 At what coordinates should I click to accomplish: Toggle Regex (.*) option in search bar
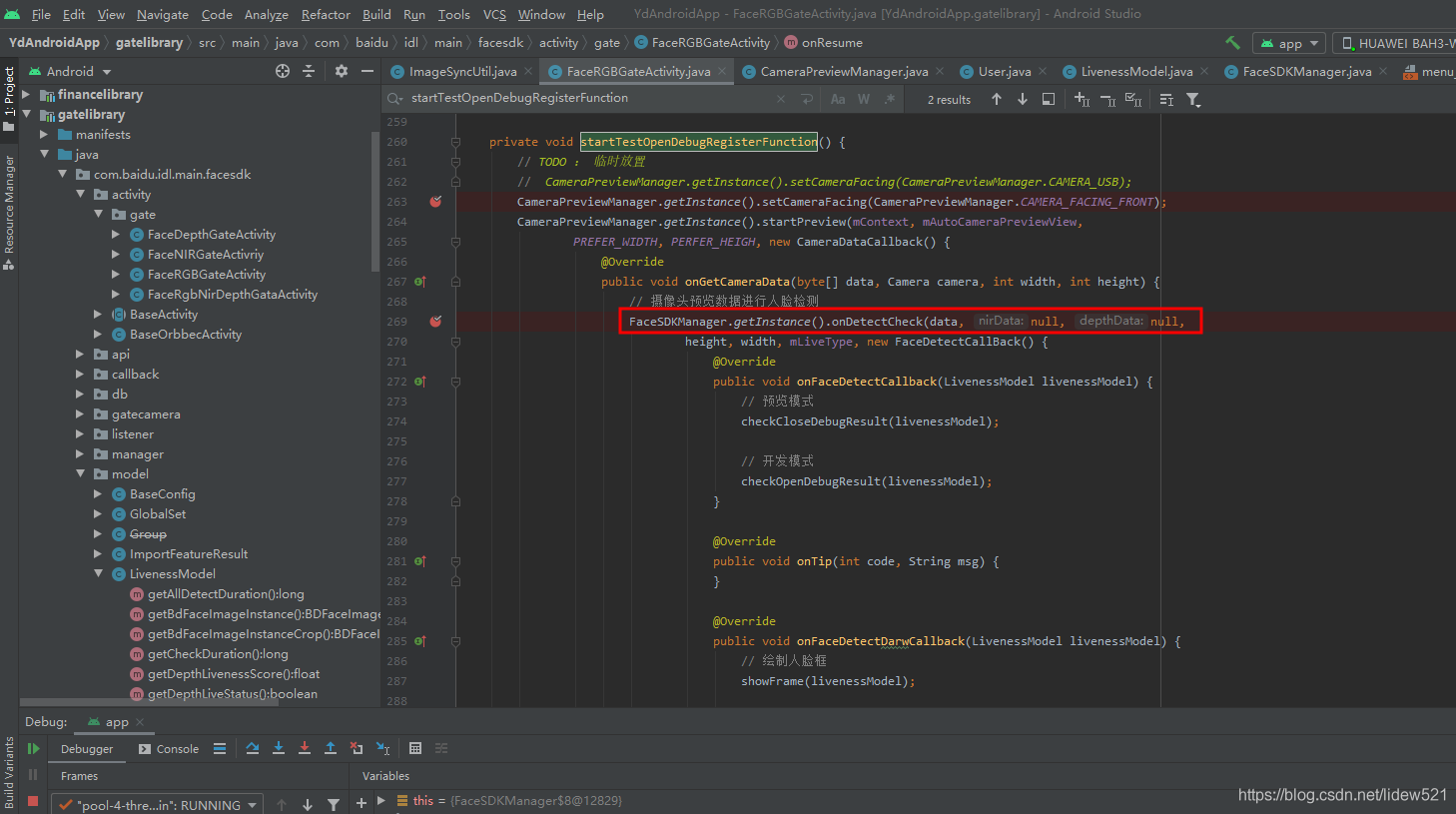[890, 99]
